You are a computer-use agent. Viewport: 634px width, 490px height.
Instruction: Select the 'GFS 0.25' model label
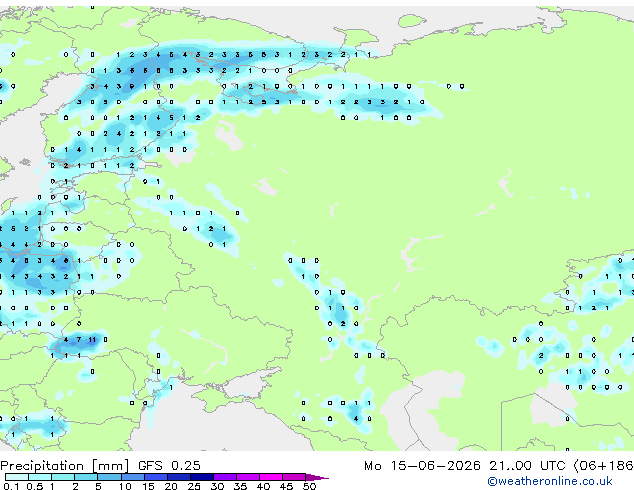tap(169, 466)
